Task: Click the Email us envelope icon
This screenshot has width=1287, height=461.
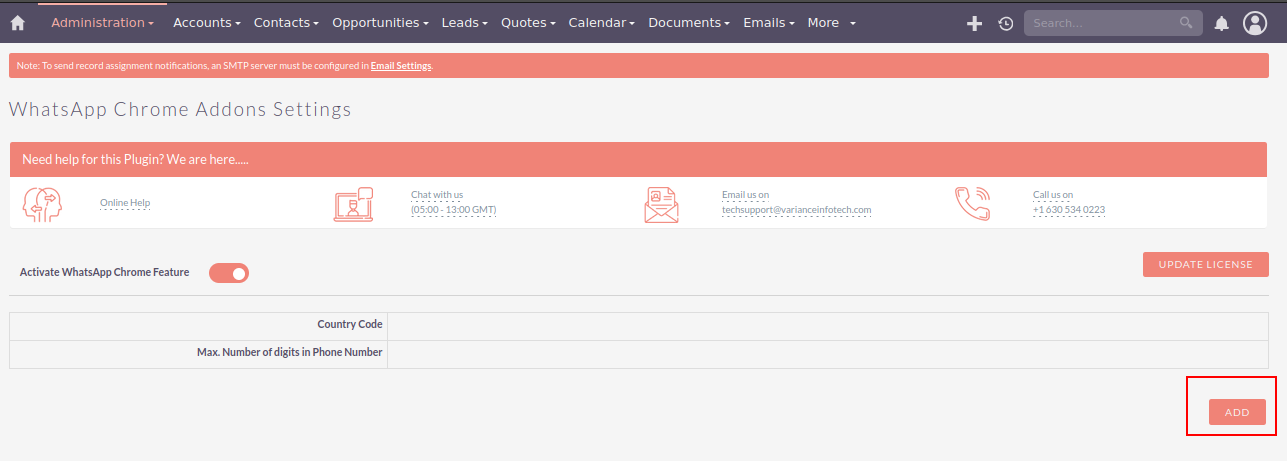Action: point(661,204)
